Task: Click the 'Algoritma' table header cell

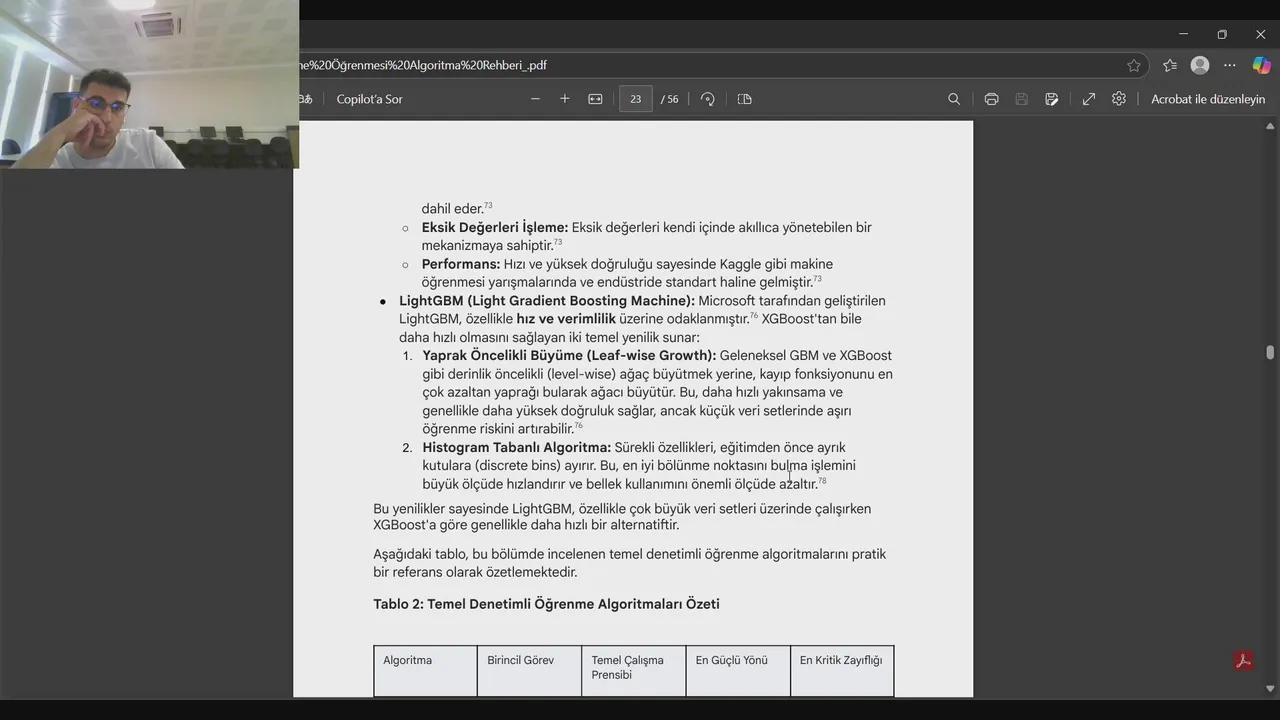Action: 425,671
